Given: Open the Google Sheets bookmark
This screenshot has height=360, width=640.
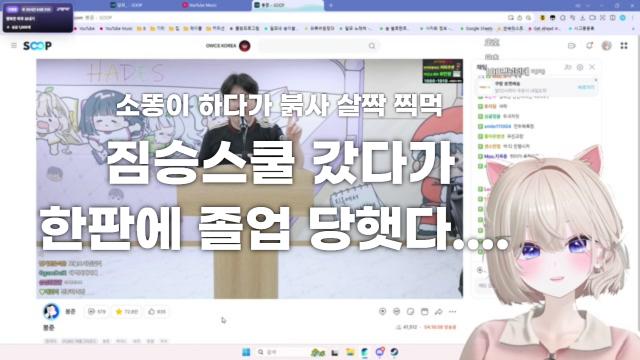Looking at the screenshot, I should (x=476, y=29).
